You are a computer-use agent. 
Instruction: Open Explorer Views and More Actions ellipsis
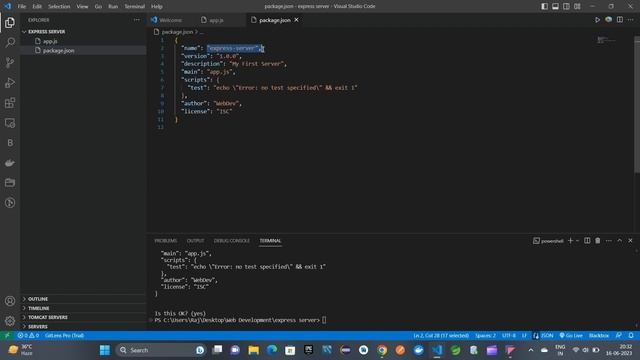click(136, 20)
